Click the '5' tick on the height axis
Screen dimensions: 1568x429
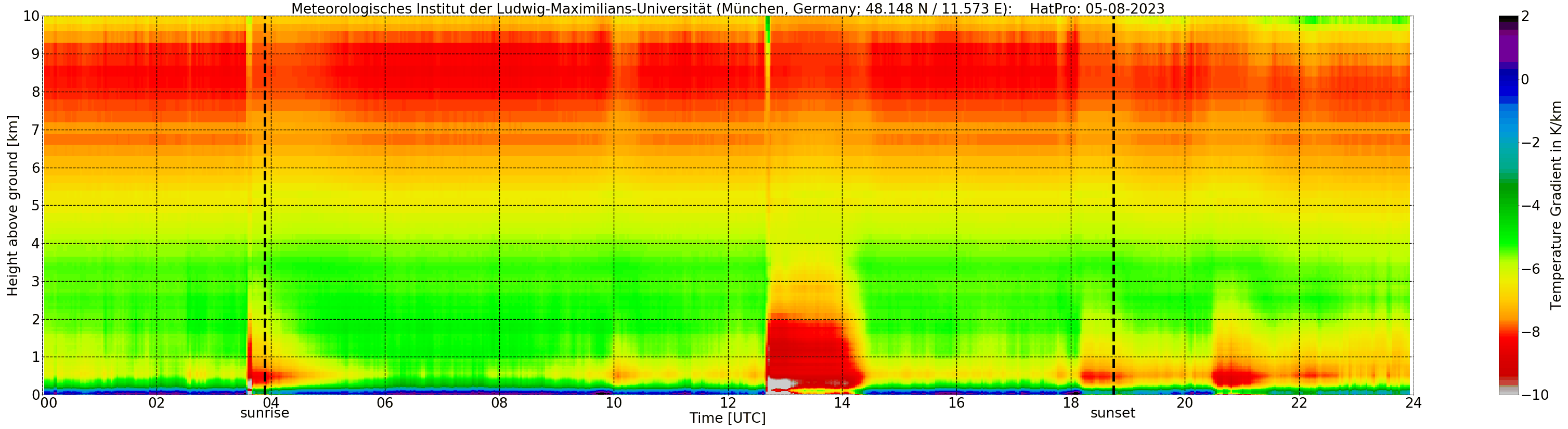pyautogui.click(x=35, y=205)
